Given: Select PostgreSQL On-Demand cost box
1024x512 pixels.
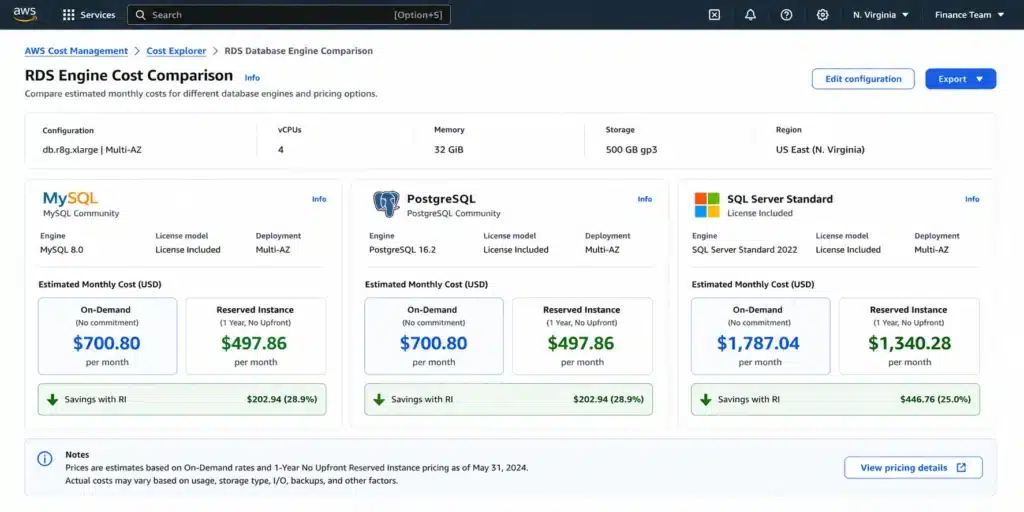Looking at the screenshot, I should click(434, 336).
